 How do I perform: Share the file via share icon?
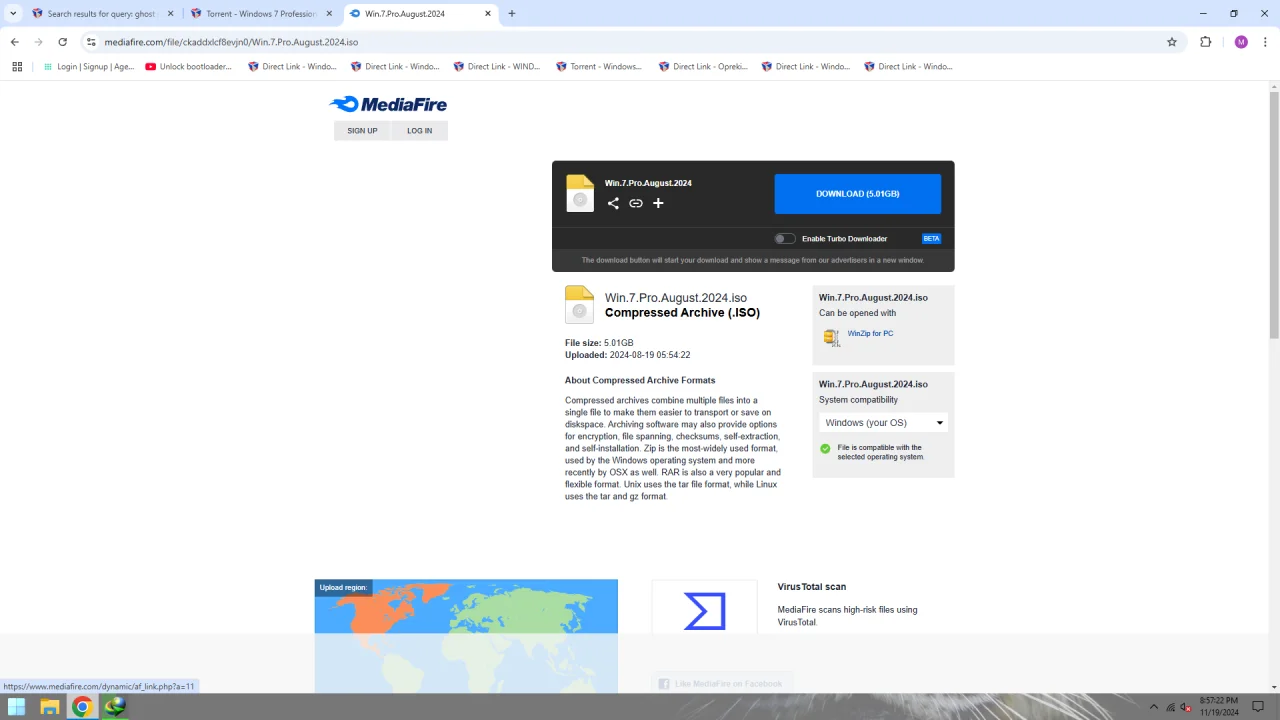tap(613, 203)
